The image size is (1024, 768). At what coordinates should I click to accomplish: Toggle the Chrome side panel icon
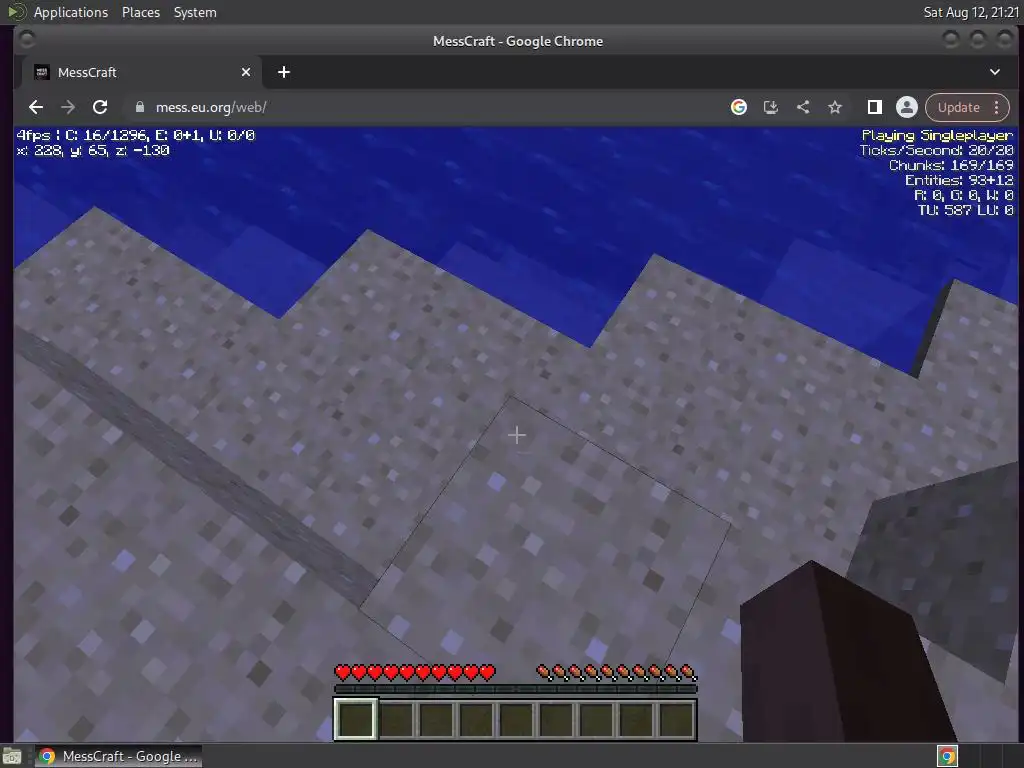click(874, 107)
